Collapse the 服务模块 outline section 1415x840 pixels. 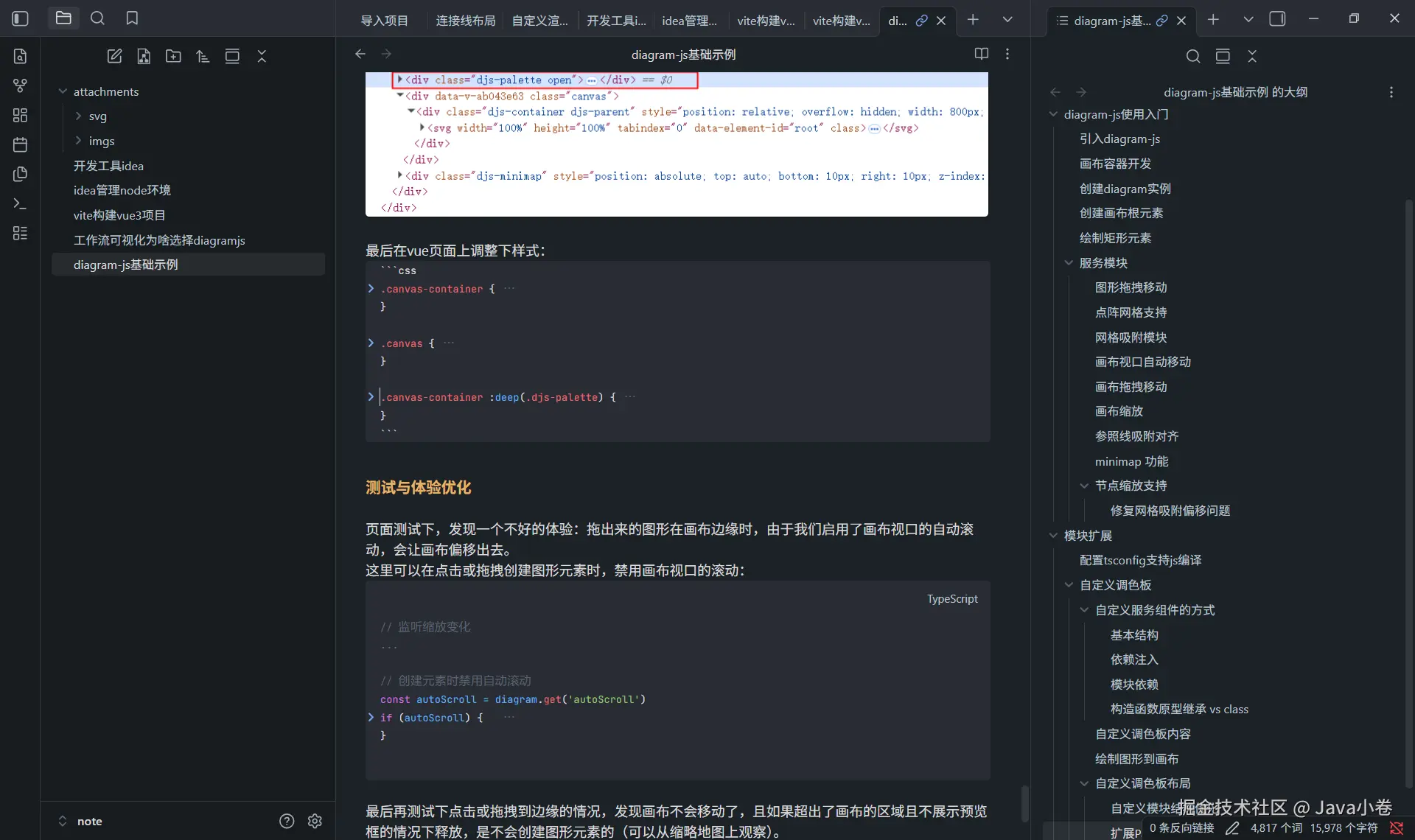pos(1069,263)
